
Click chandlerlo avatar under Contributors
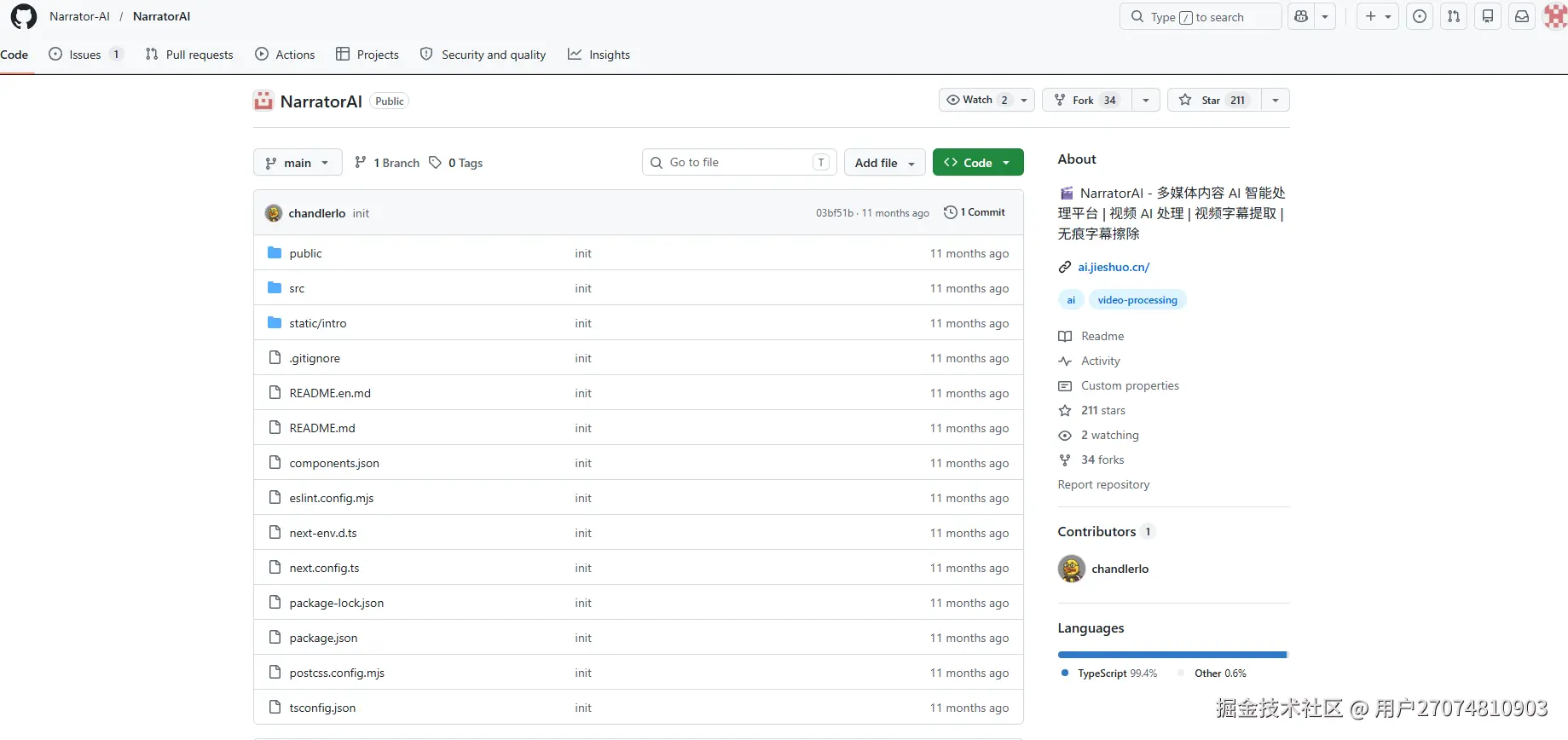[x=1072, y=569]
